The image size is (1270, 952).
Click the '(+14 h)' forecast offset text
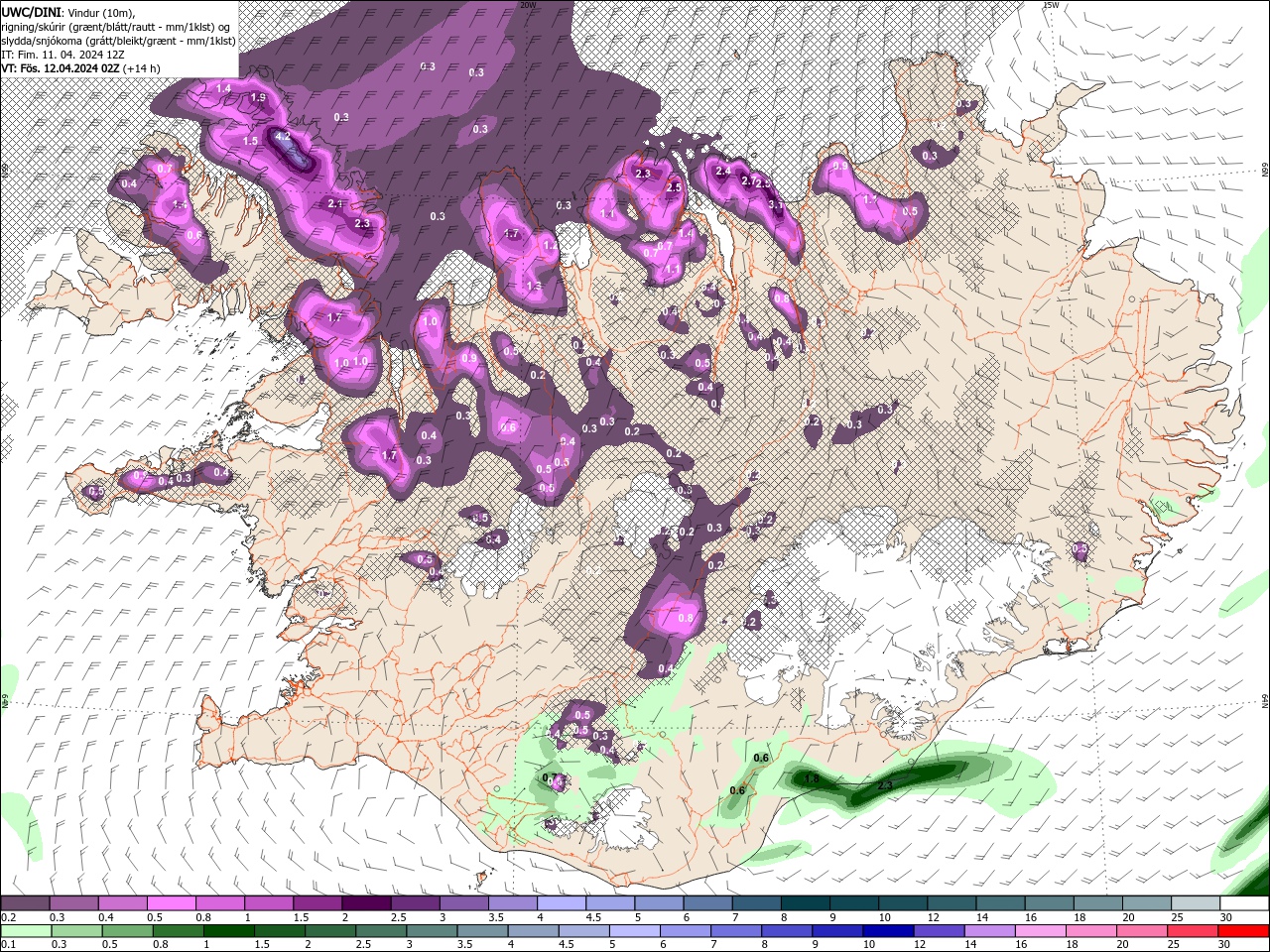click(142, 68)
